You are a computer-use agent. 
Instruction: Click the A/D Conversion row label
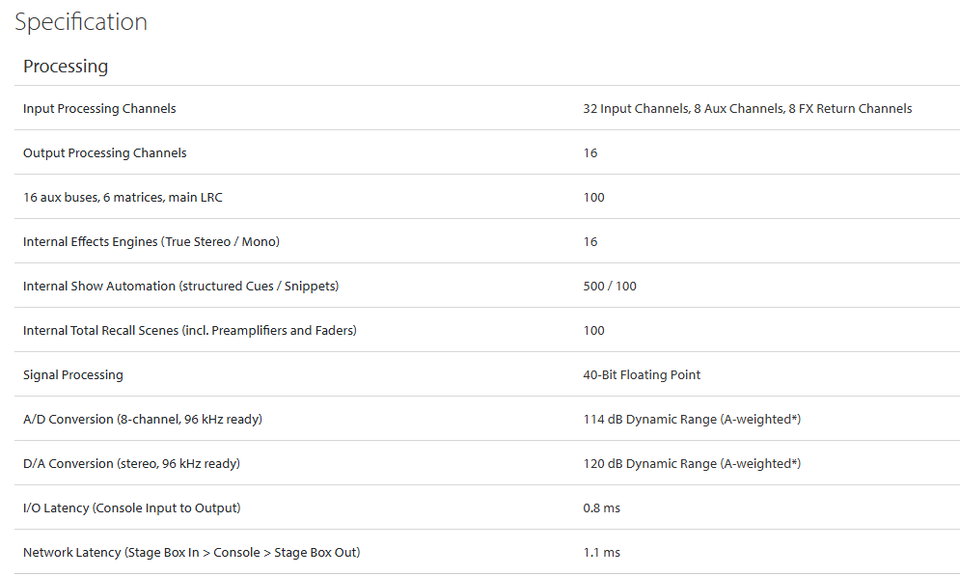[x=143, y=419]
